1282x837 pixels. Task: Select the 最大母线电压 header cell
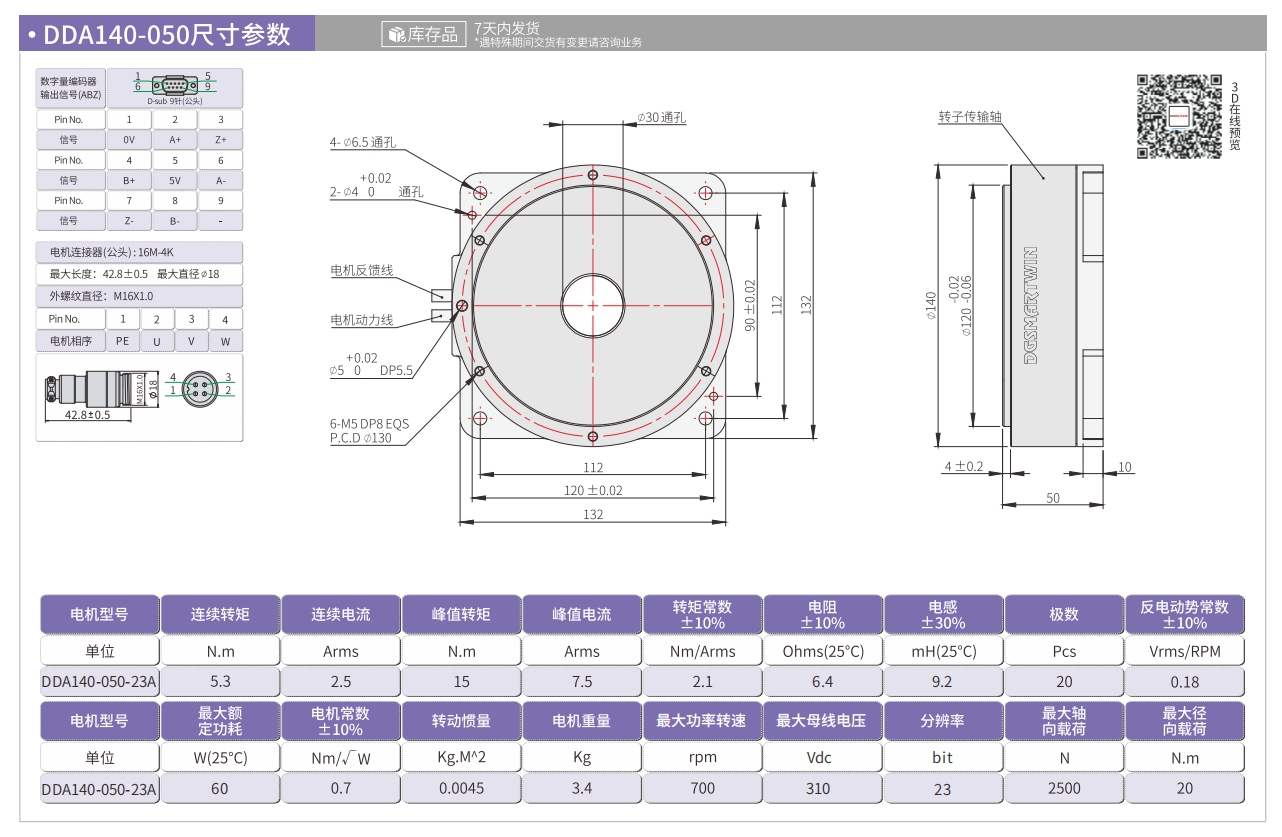click(x=822, y=720)
